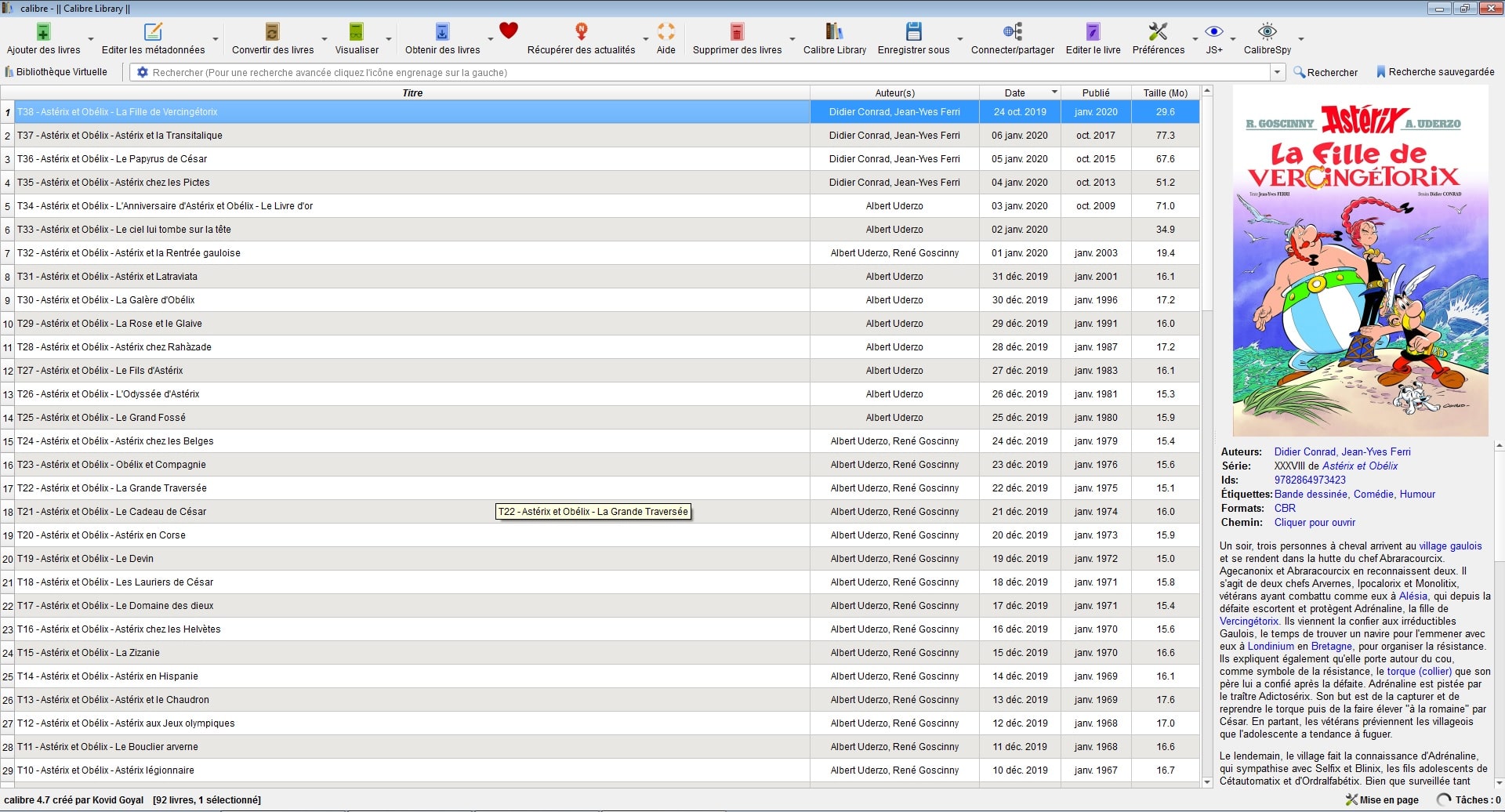Image resolution: width=1505 pixels, height=812 pixels.
Task: Open the Didier Conrad author link
Action: [1304, 451]
